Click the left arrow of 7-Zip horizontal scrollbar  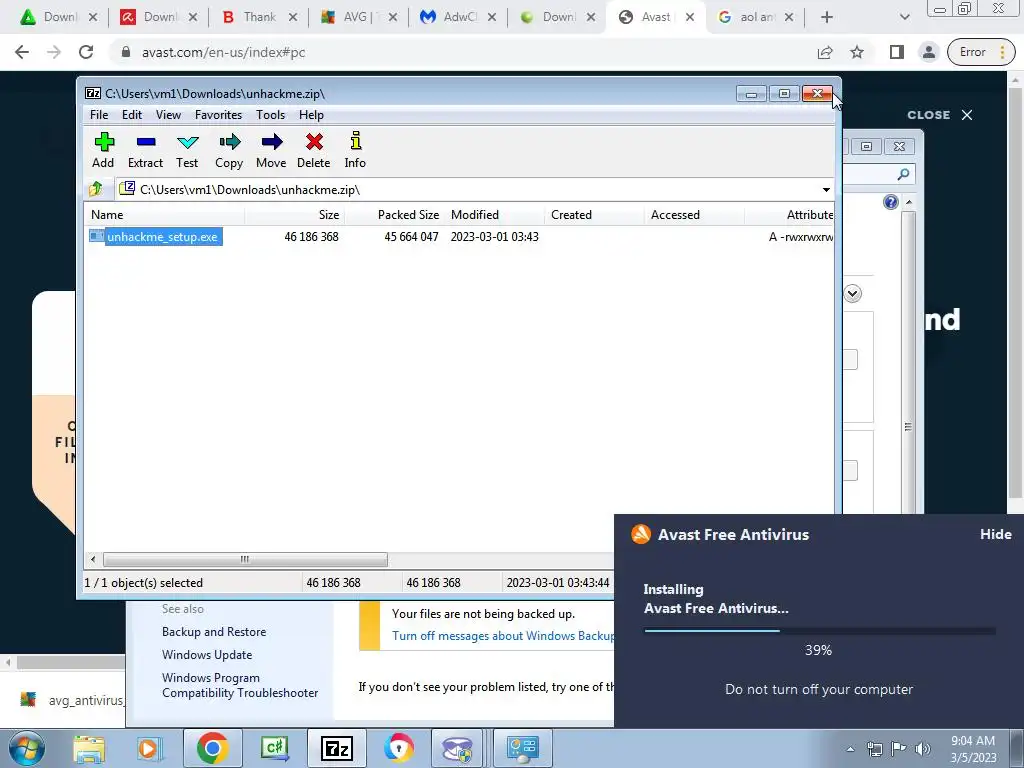[93, 560]
